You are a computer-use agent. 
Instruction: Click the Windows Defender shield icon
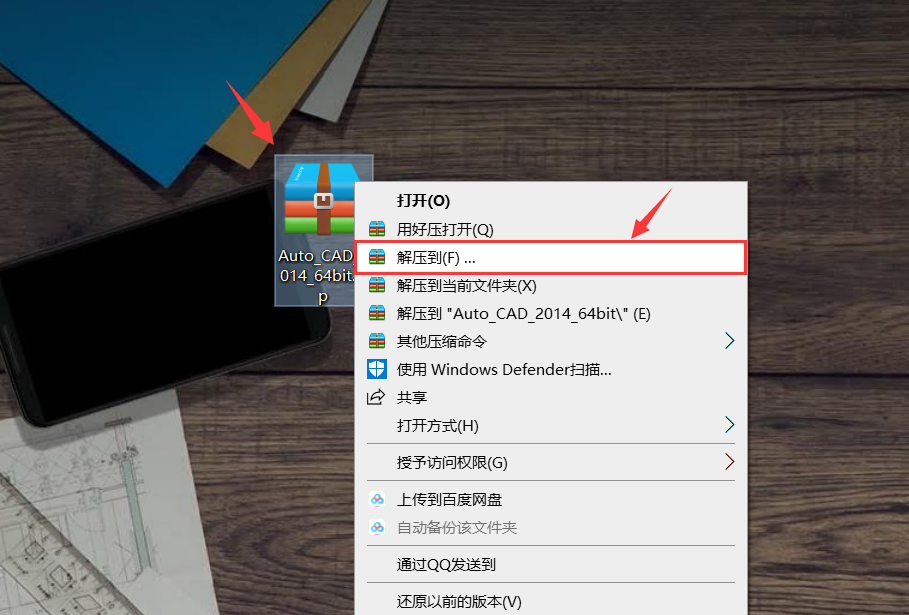(377, 369)
